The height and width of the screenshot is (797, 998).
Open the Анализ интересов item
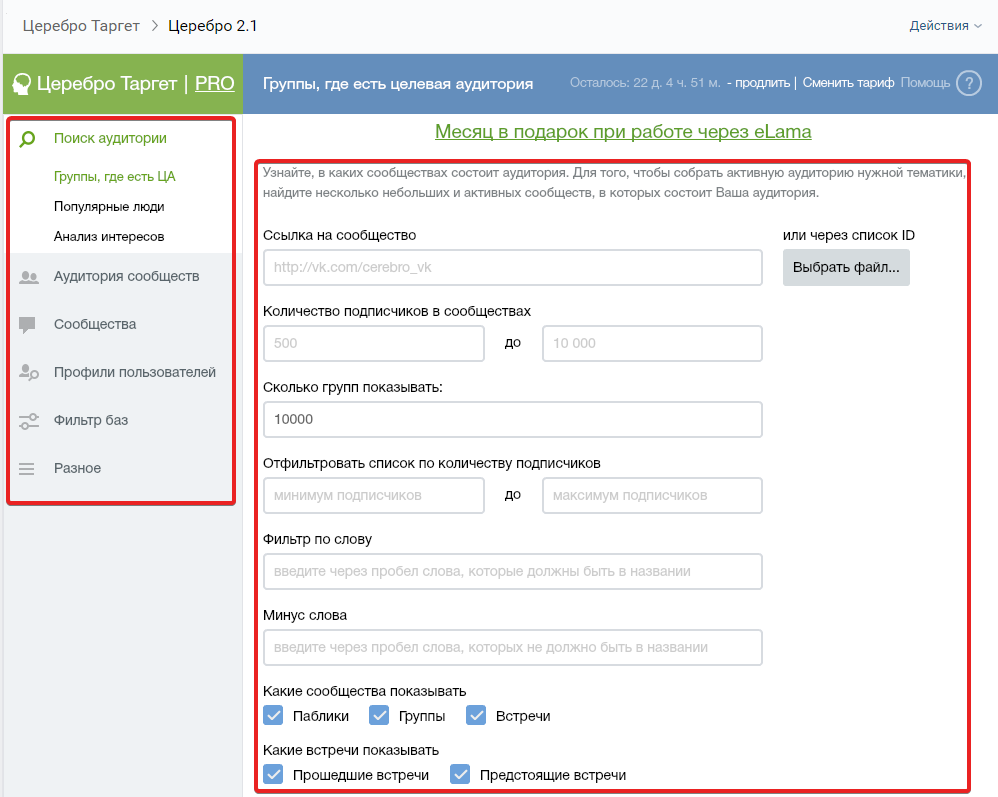tap(109, 236)
